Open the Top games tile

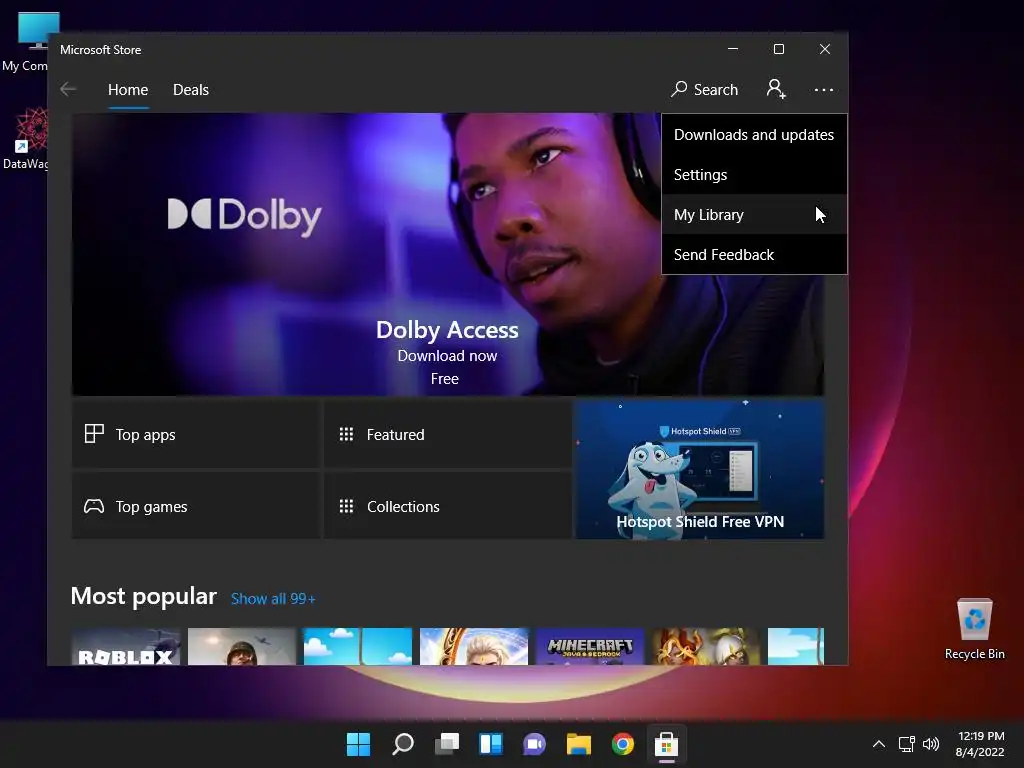(x=196, y=506)
